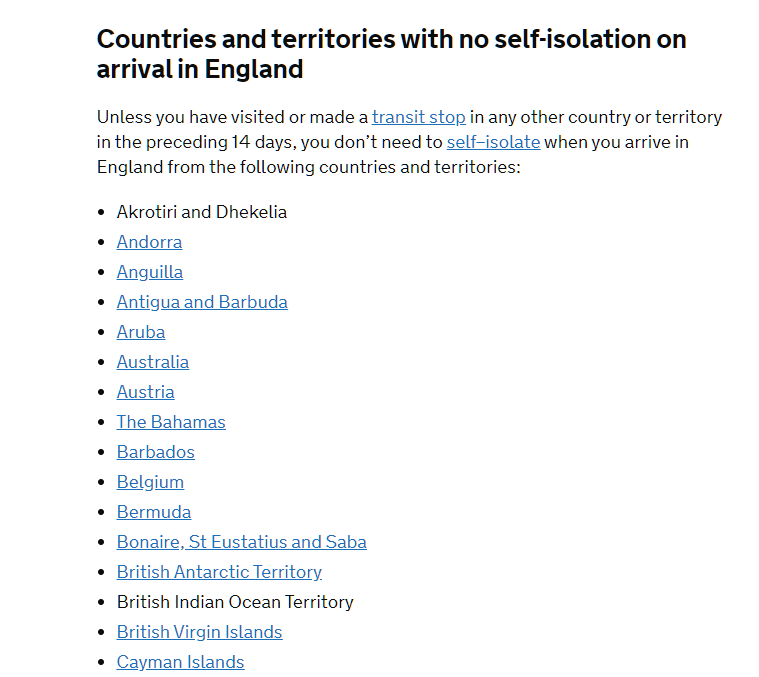This screenshot has width=759, height=677.
Task: Select the Cayman Islands link
Action: click(180, 662)
